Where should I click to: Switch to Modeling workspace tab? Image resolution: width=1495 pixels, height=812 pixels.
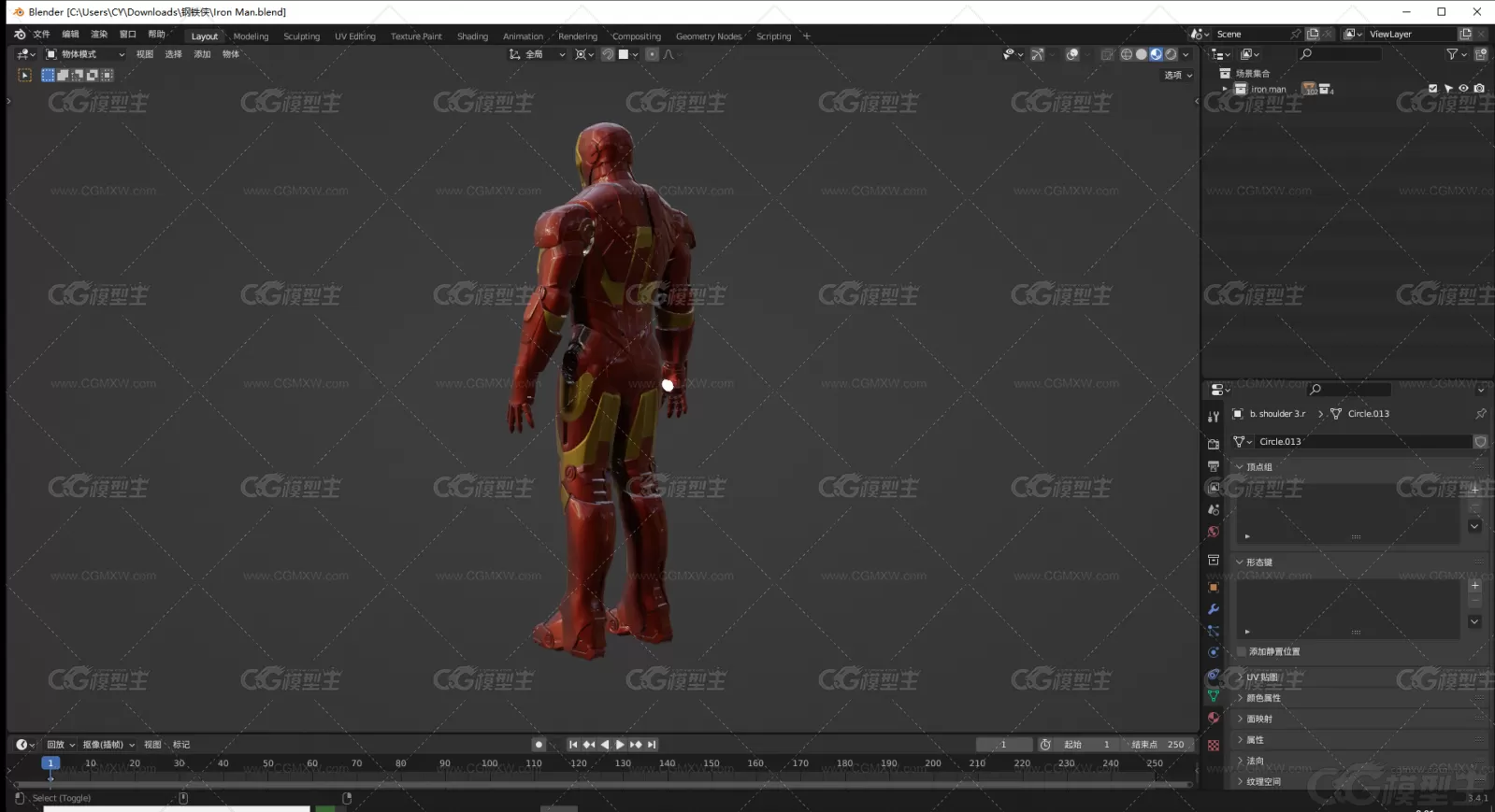tap(251, 36)
